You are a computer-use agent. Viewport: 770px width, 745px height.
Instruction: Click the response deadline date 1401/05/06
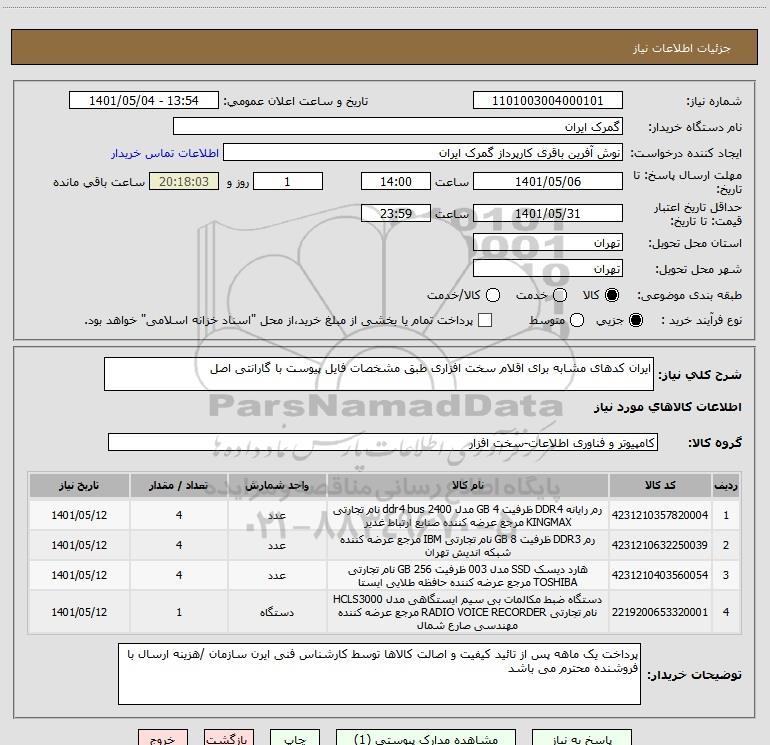(548, 181)
